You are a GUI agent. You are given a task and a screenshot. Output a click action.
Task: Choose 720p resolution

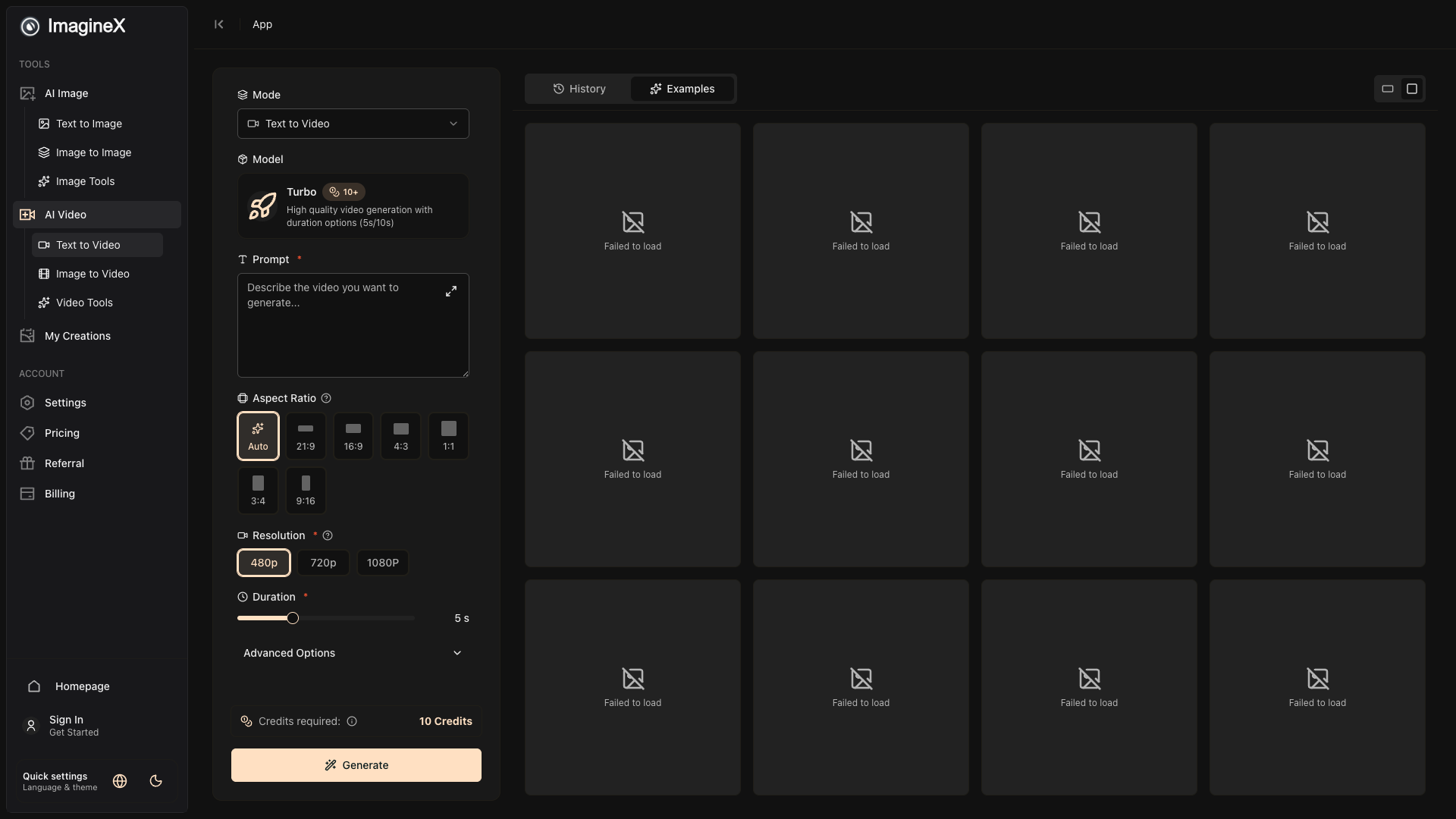pos(323,563)
